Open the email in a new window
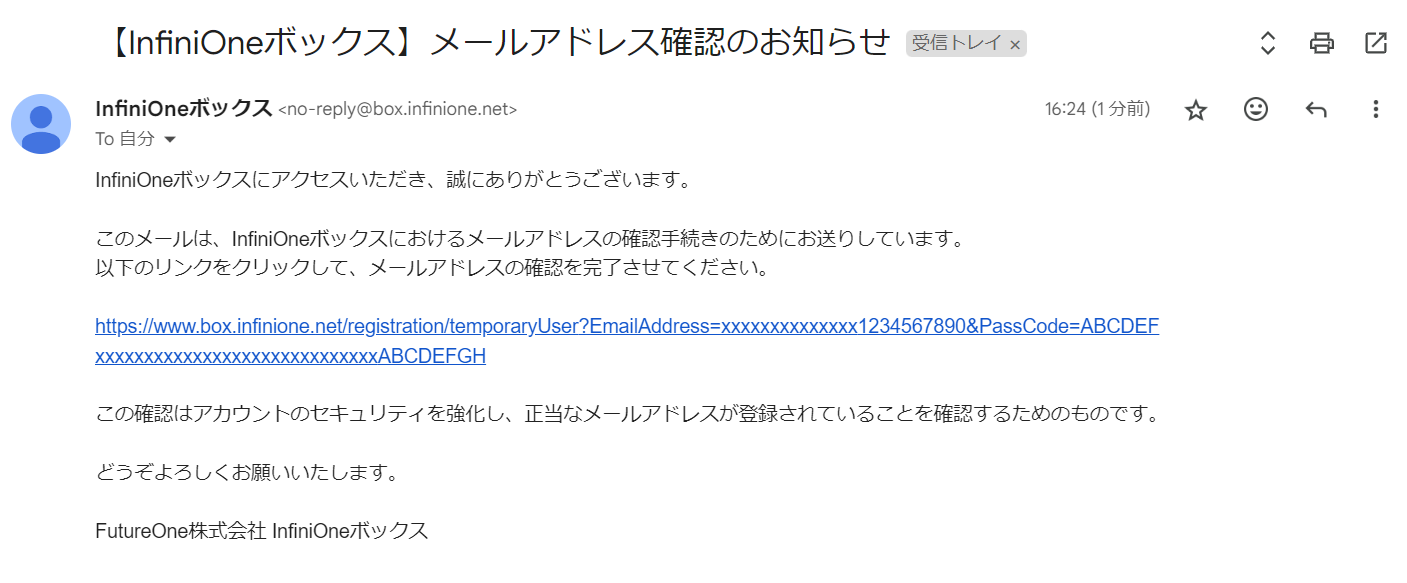Image resolution: width=1407 pixels, height=583 pixels. 1376,43
